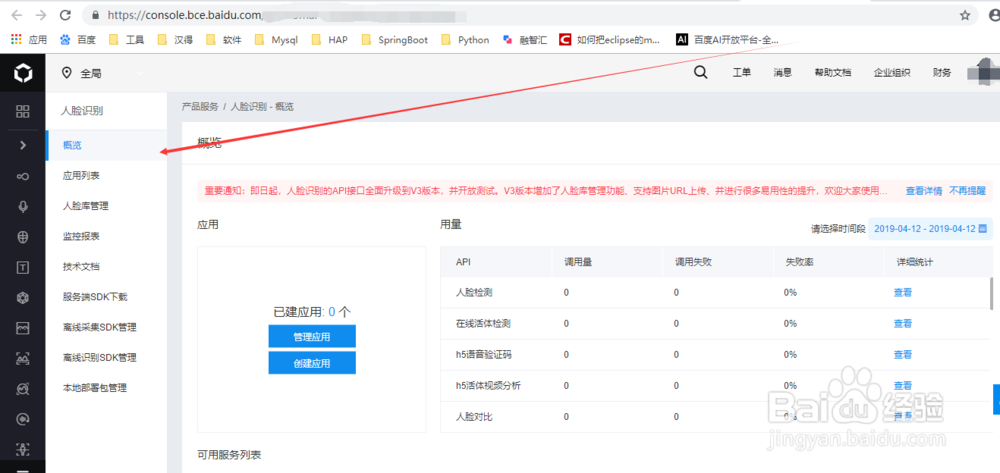Open the 帮助文档 menu
Viewport: 1000px width, 473px height.
click(832, 73)
